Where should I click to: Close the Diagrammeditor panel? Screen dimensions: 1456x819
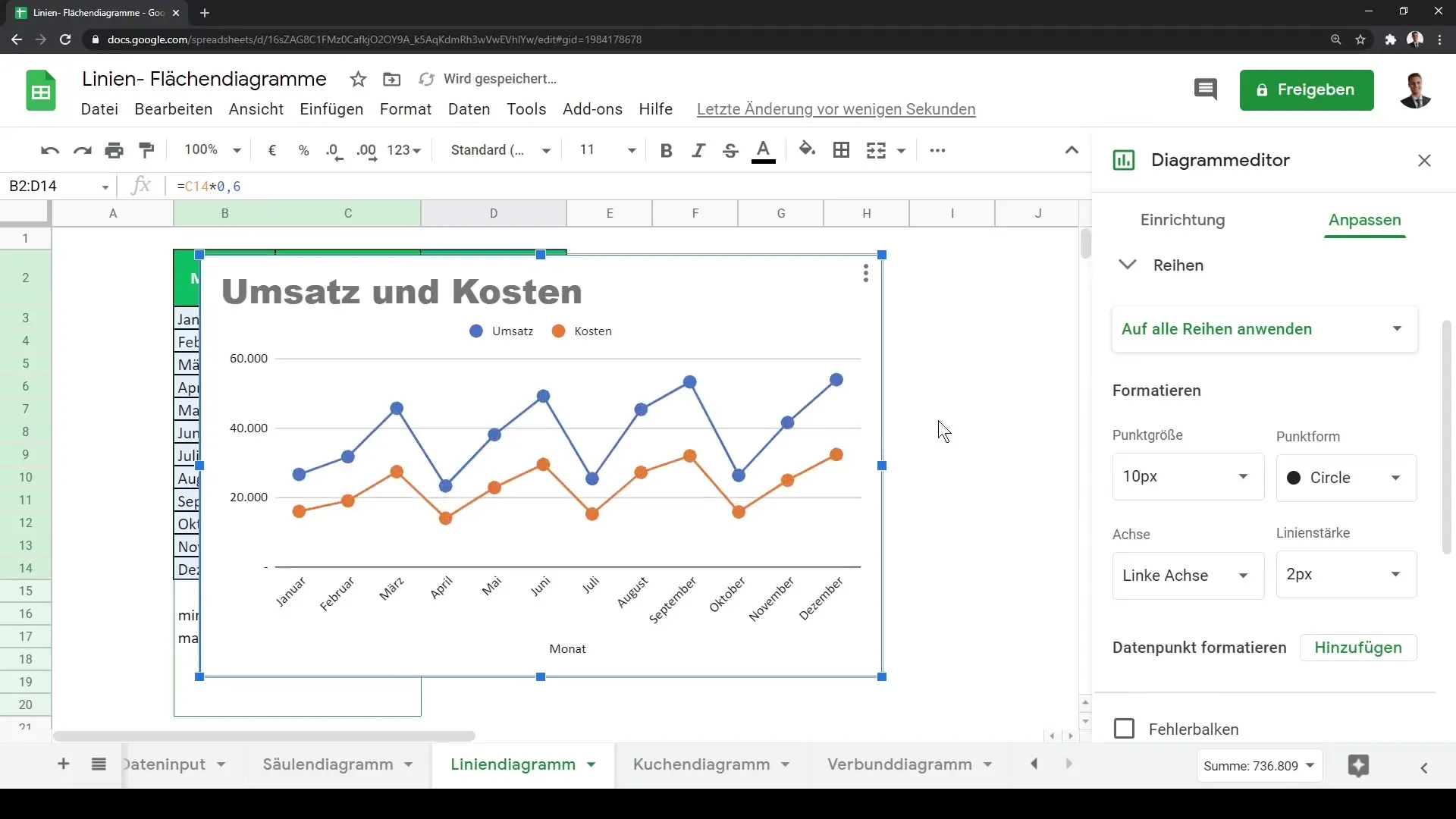[1424, 161]
